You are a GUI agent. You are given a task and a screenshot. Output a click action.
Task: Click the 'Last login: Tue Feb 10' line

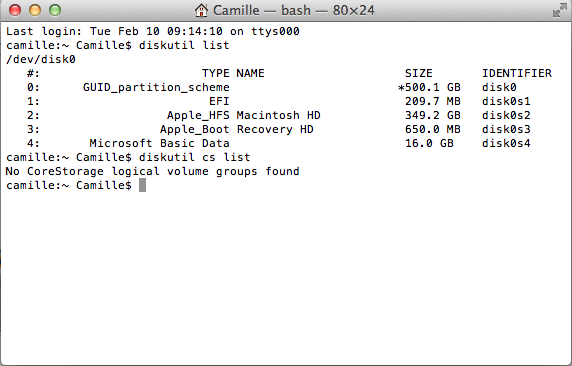[x=152, y=31]
